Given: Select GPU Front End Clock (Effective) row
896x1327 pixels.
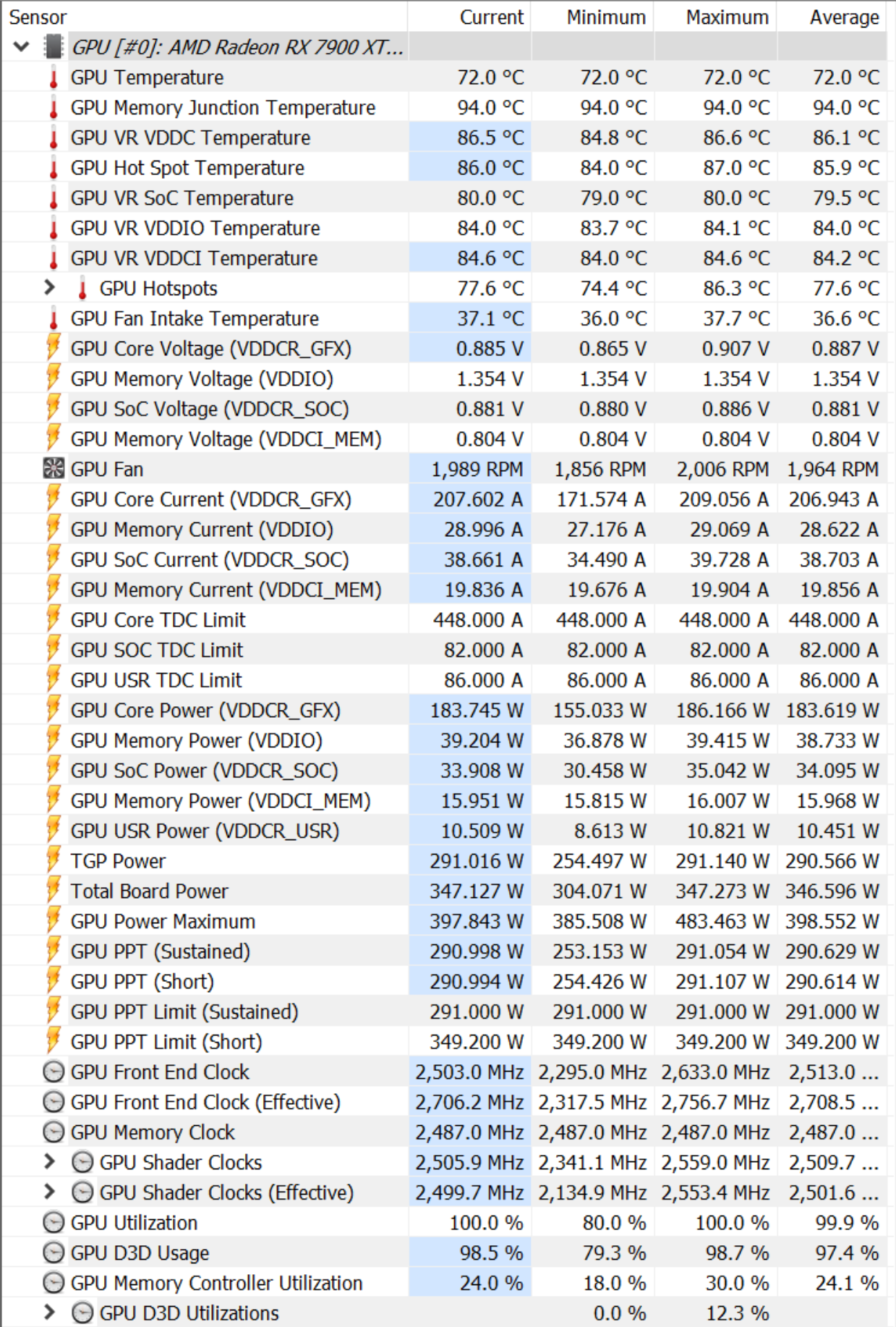Looking at the screenshot, I should click(444, 1102).
